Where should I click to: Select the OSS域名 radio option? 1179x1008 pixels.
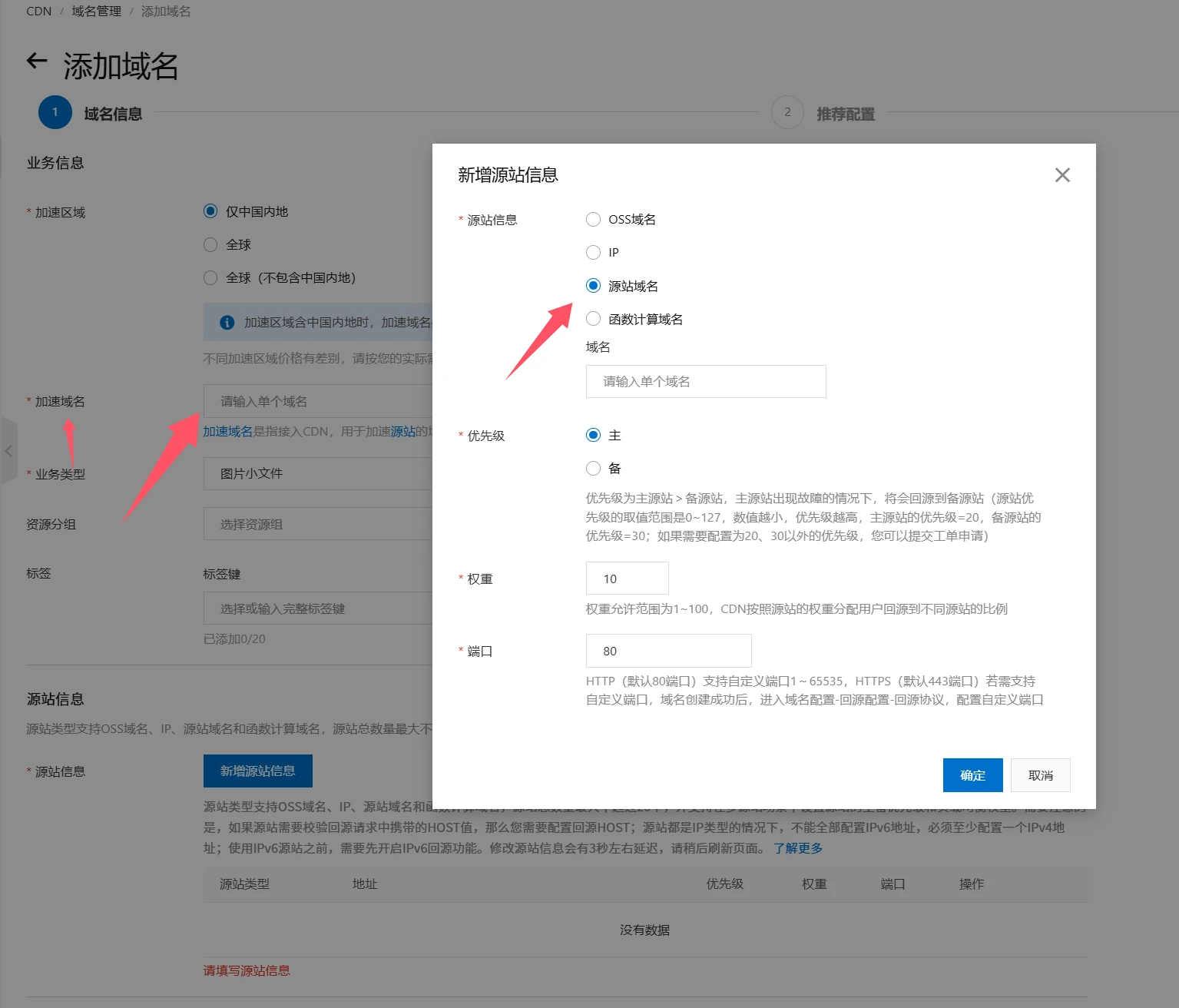(x=593, y=220)
